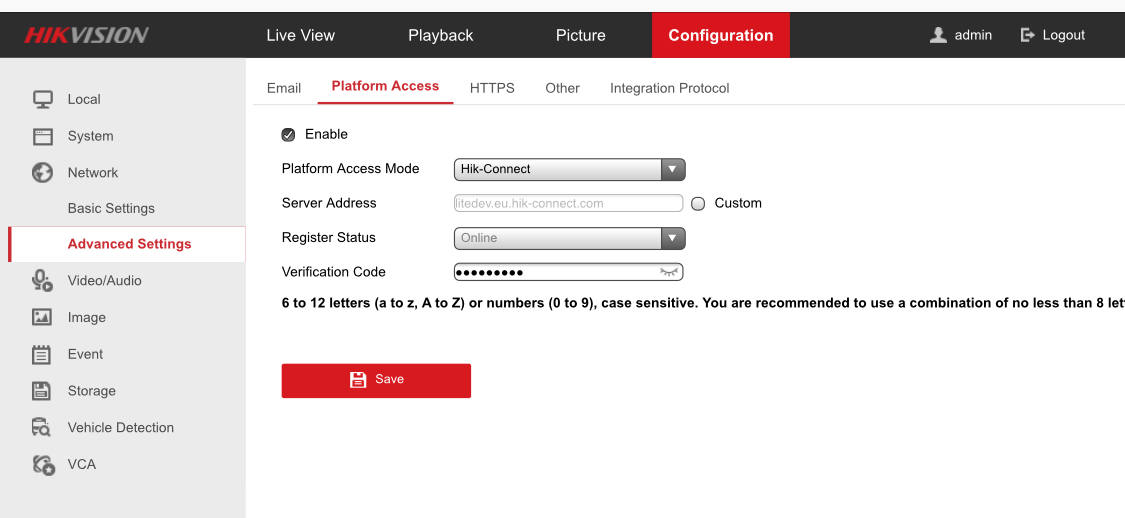Show the verification code with eye icon
The image size is (1125, 518).
point(669,272)
